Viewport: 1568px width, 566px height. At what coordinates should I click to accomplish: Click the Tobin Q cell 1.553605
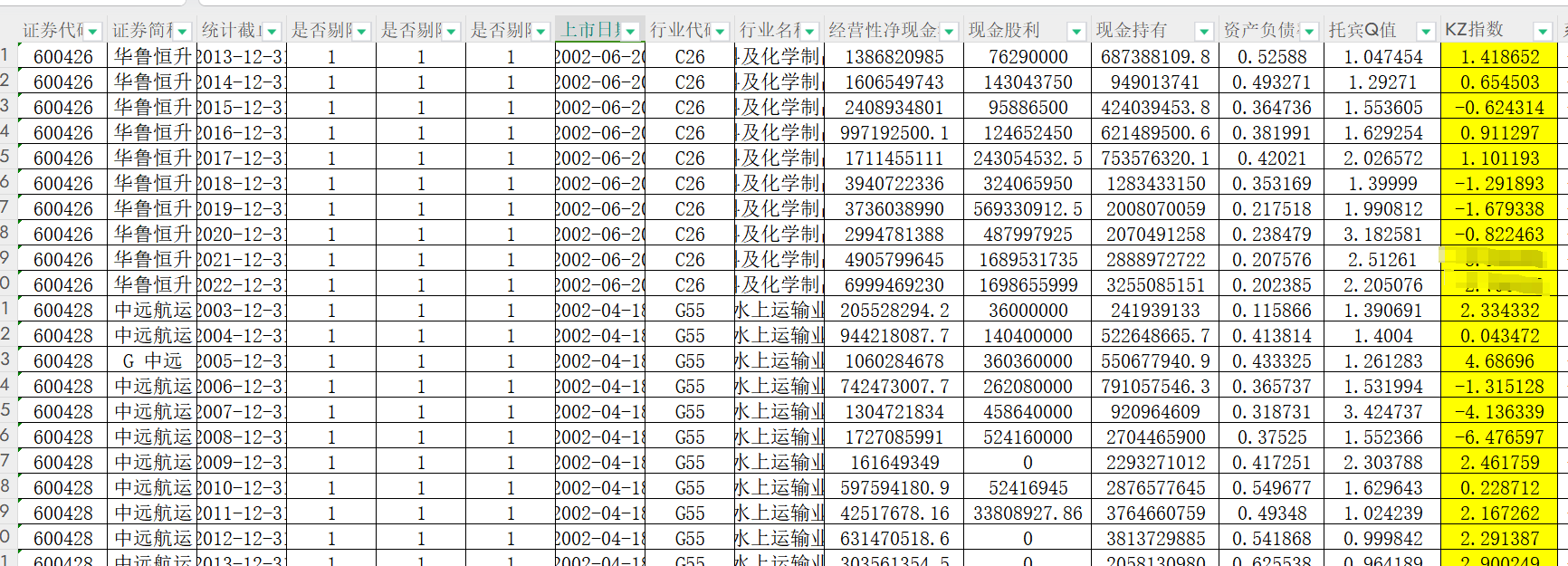tap(1382, 107)
